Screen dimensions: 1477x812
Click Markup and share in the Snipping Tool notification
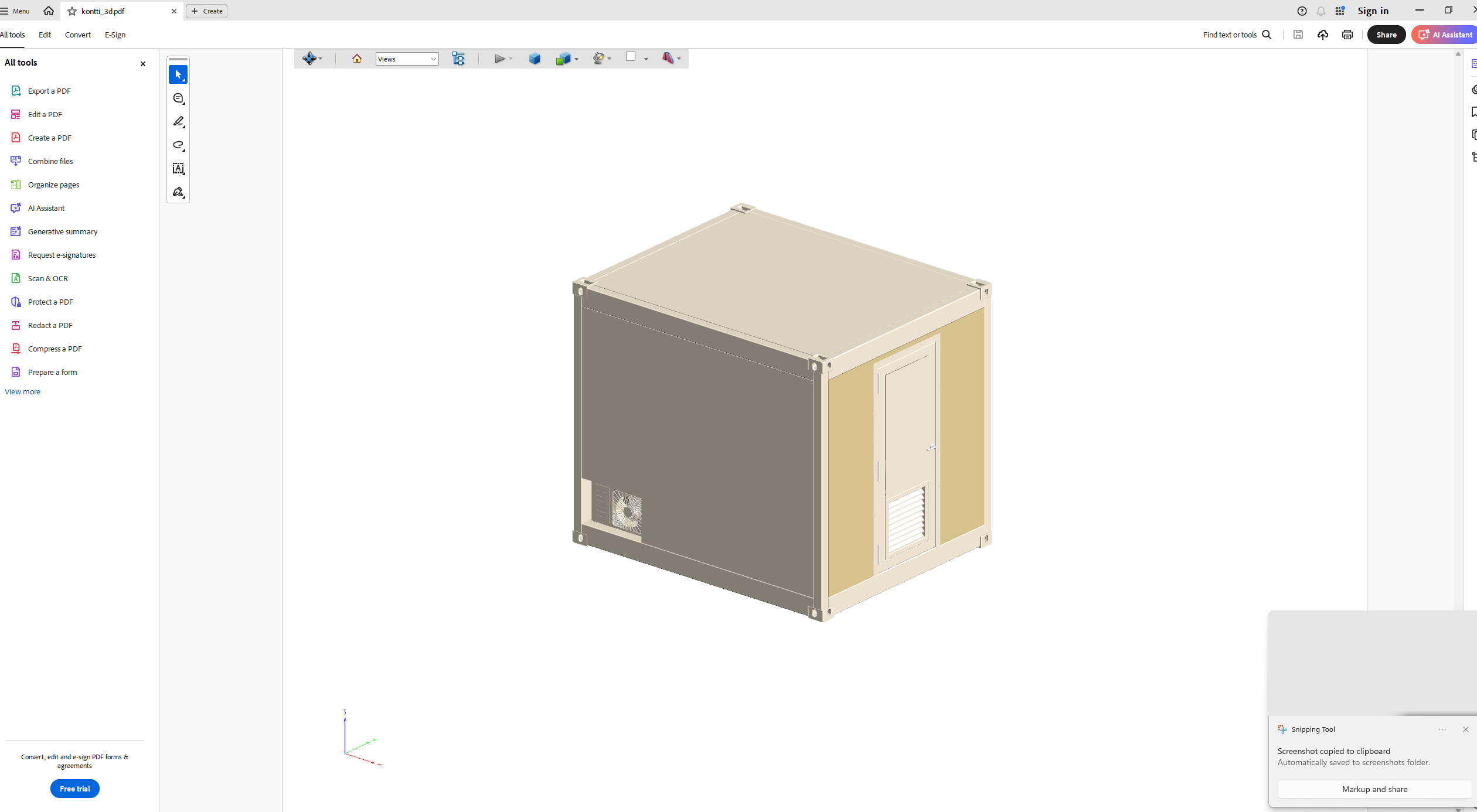1374,789
